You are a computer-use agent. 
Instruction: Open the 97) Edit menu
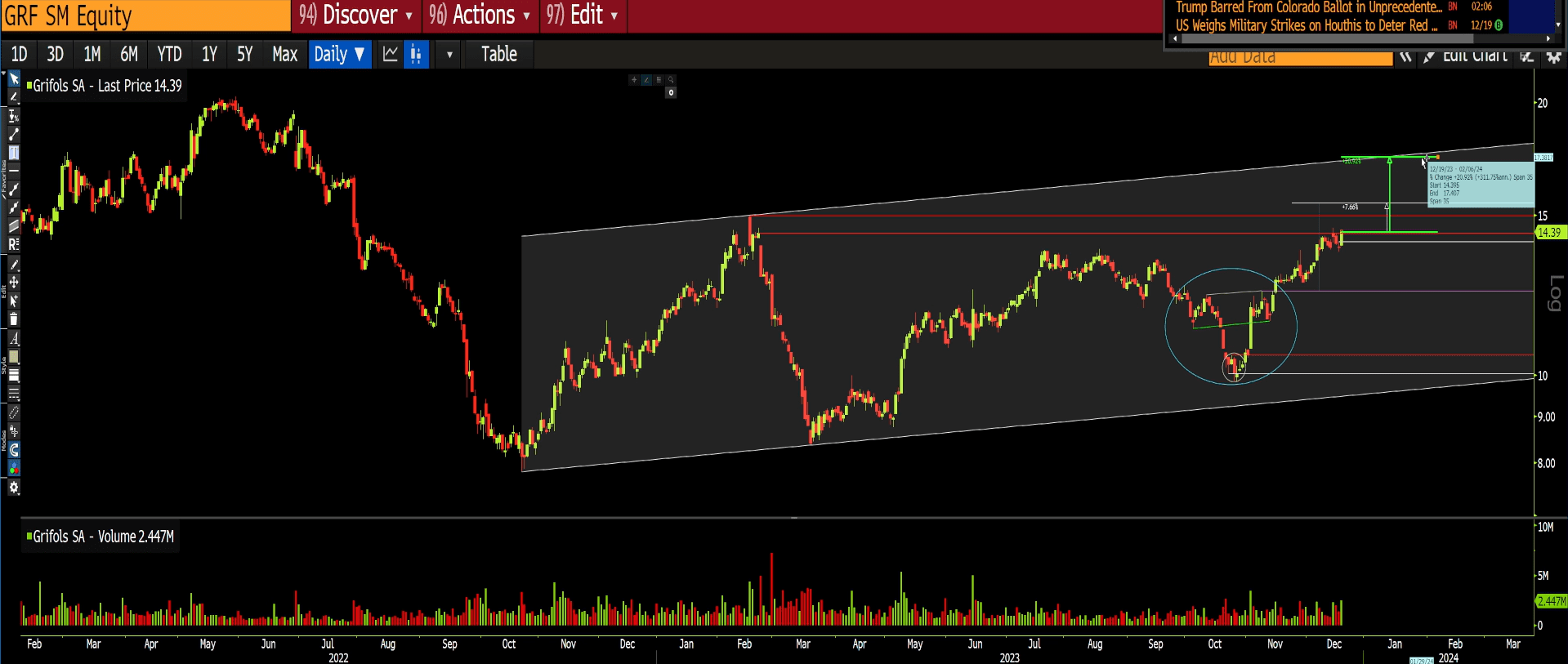click(583, 15)
